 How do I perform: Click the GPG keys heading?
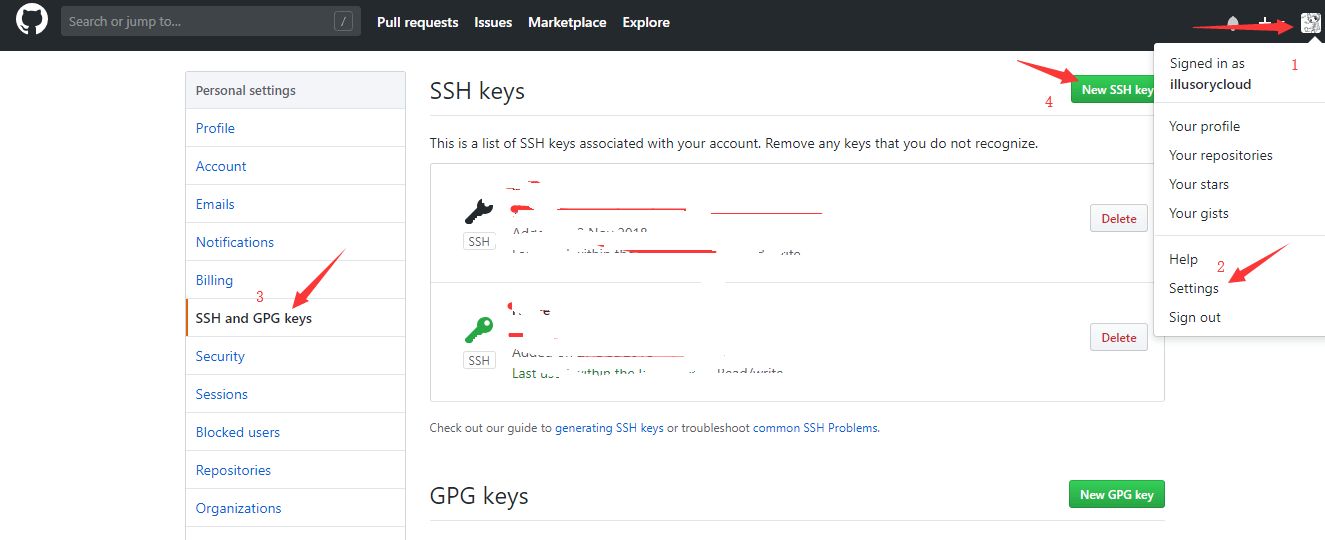[x=479, y=495]
